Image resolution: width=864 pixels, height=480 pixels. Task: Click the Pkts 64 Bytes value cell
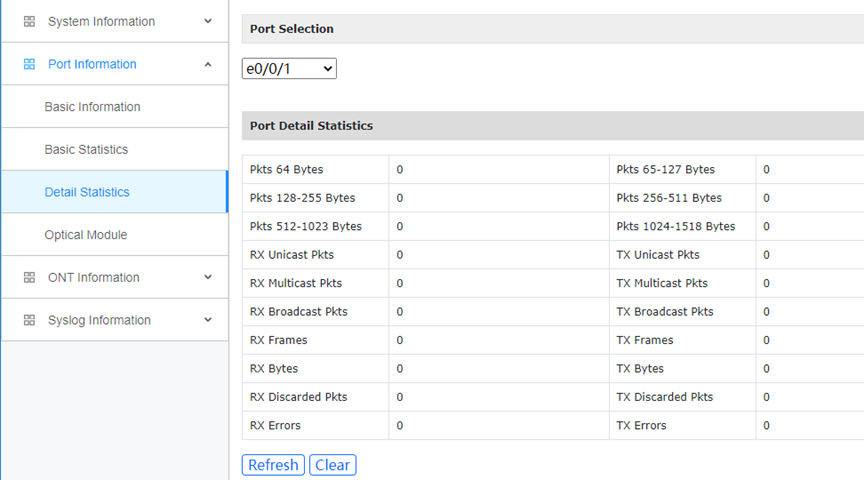pyautogui.click(x=498, y=170)
